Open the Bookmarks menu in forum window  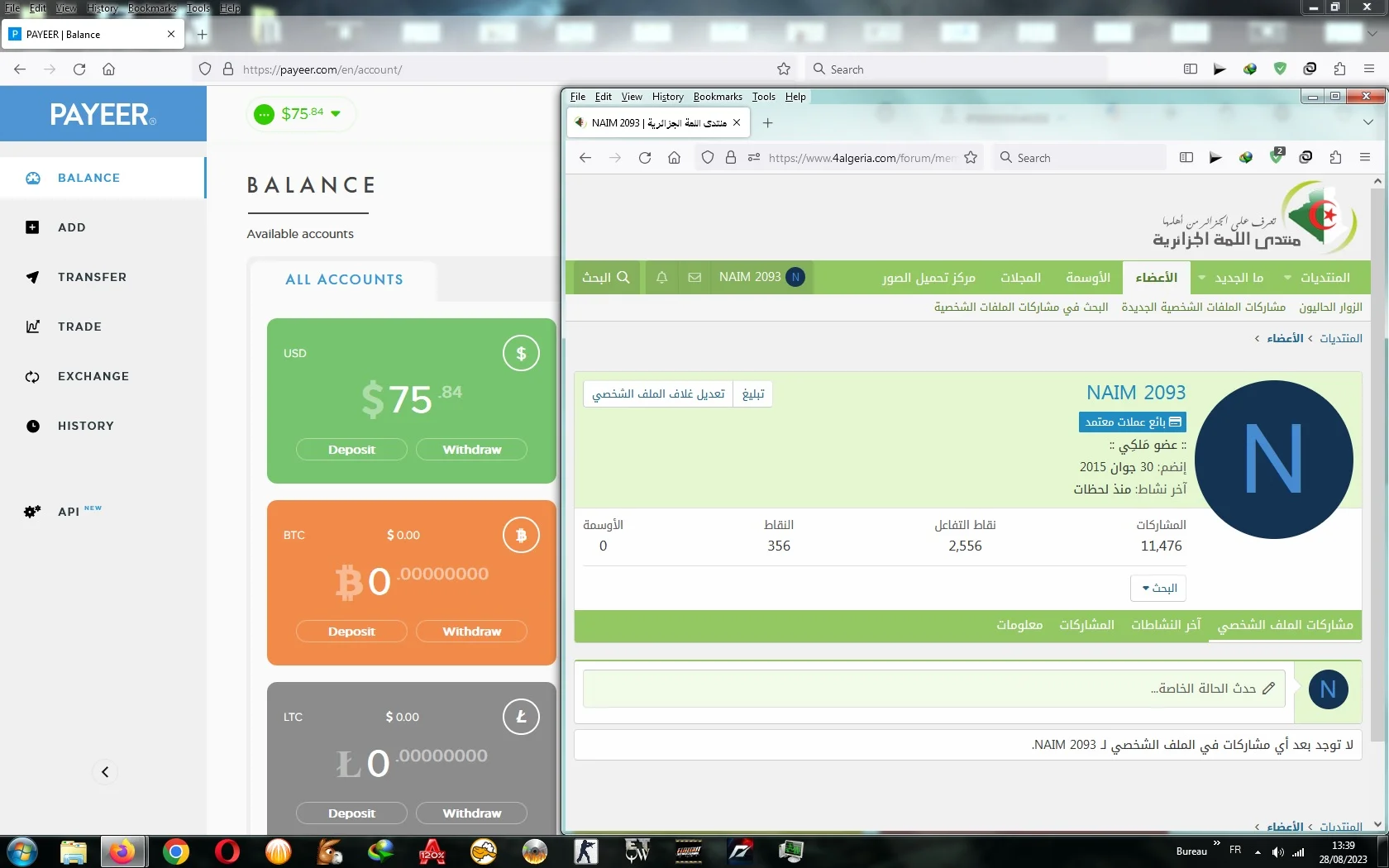[x=717, y=97]
